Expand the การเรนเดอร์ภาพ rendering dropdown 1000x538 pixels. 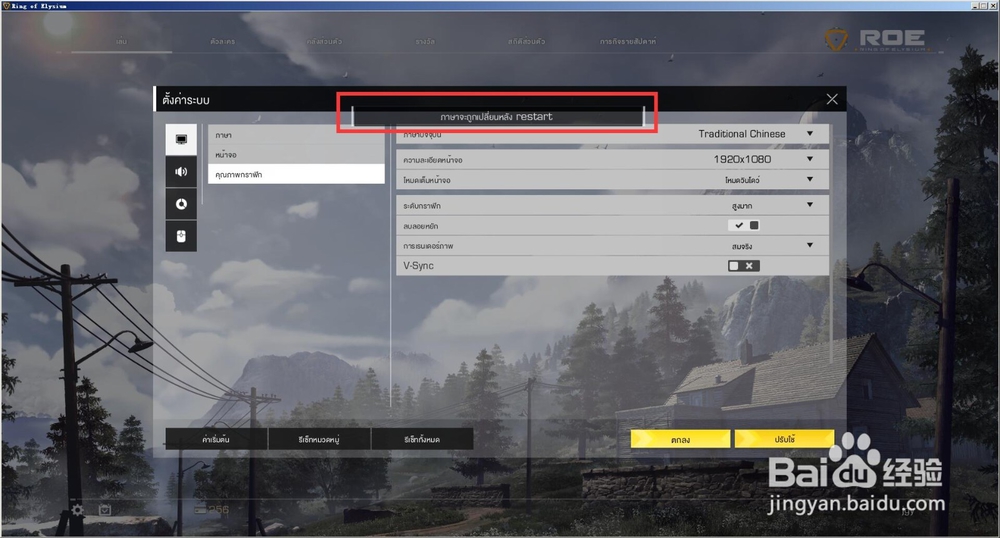[x=810, y=245]
